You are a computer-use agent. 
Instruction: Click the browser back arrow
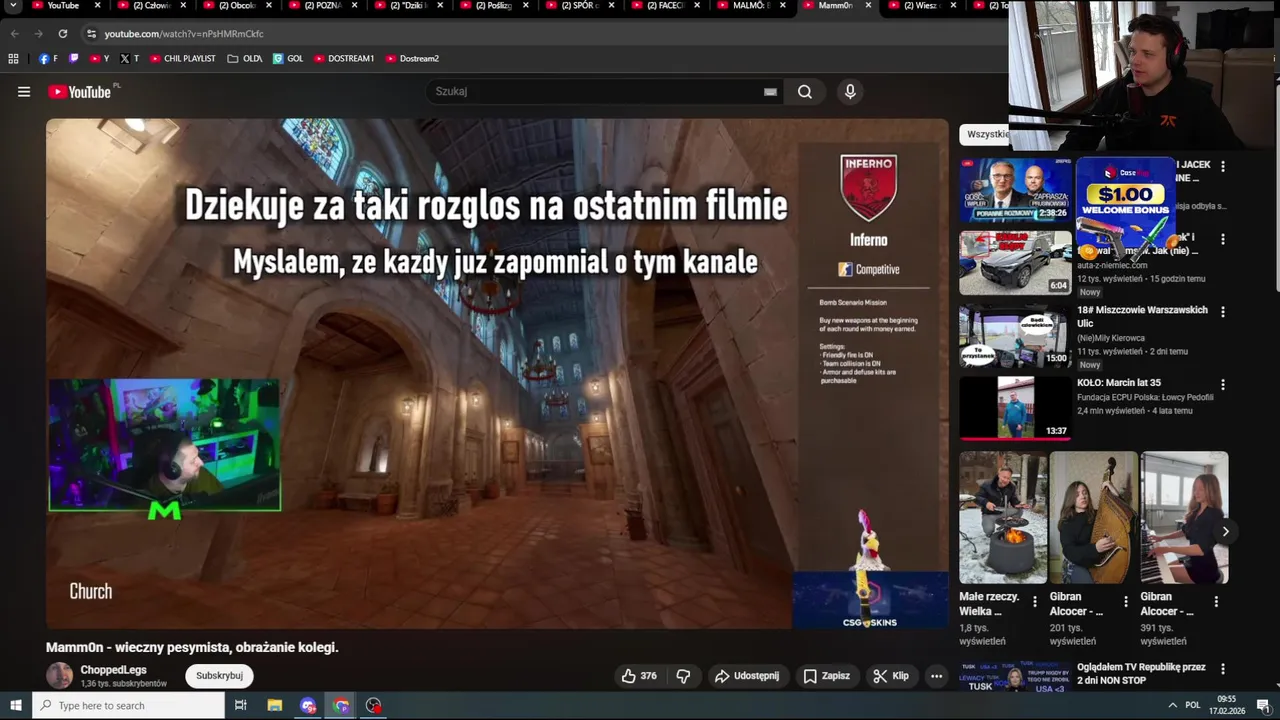14,34
